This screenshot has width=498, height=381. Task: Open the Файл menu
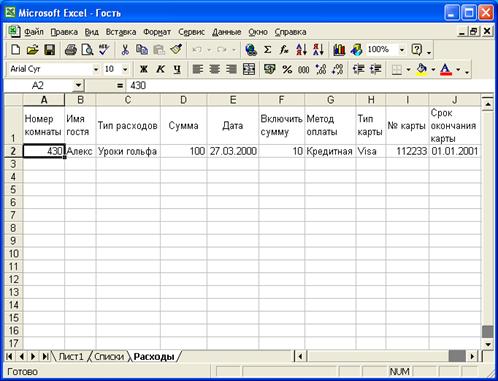pyautogui.click(x=34, y=32)
